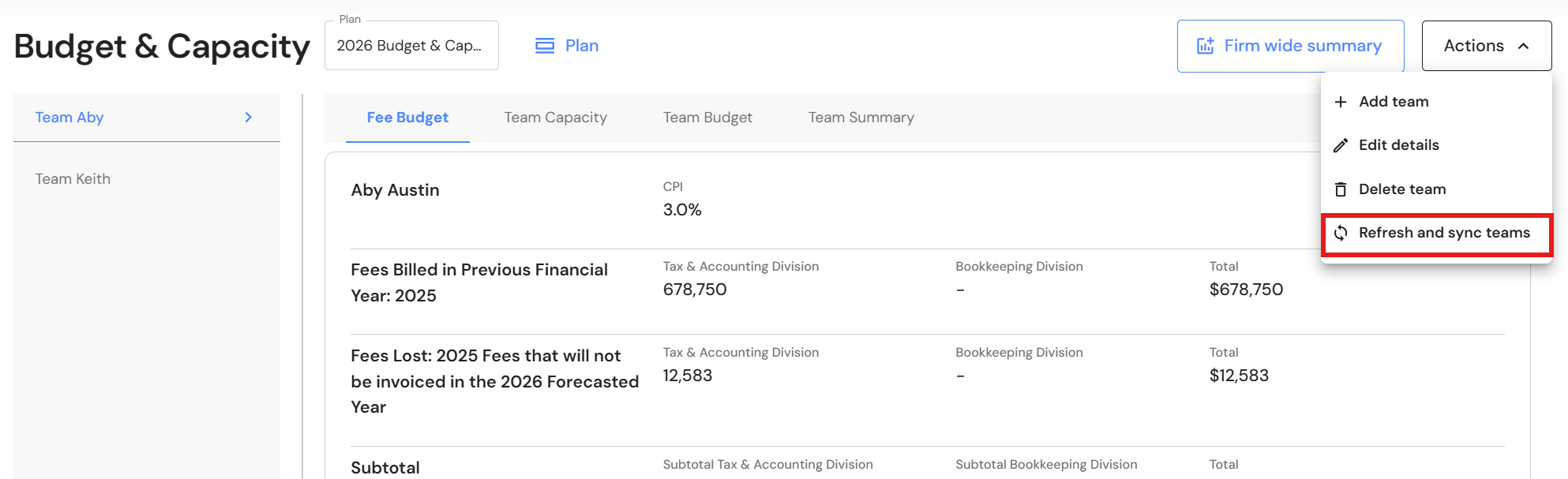Click the trash icon beside Delete team
The image size is (1568, 479).
click(x=1341, y=189)
